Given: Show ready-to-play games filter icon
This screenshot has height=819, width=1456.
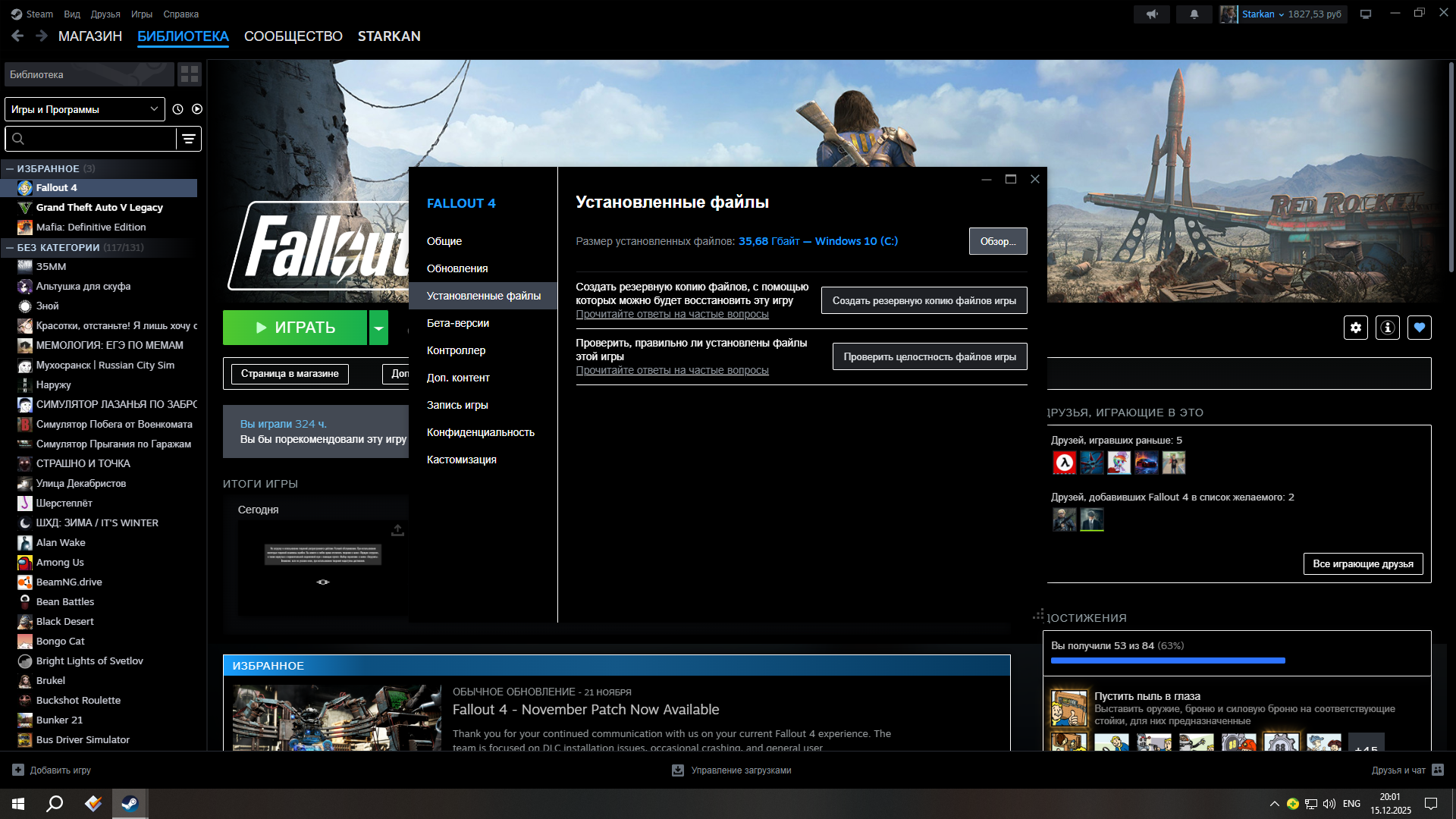Looking at the screenshot, I should coord(197,109).
